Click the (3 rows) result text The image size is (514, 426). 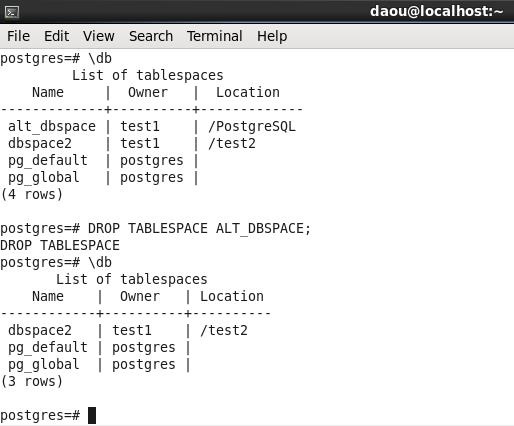32,381
